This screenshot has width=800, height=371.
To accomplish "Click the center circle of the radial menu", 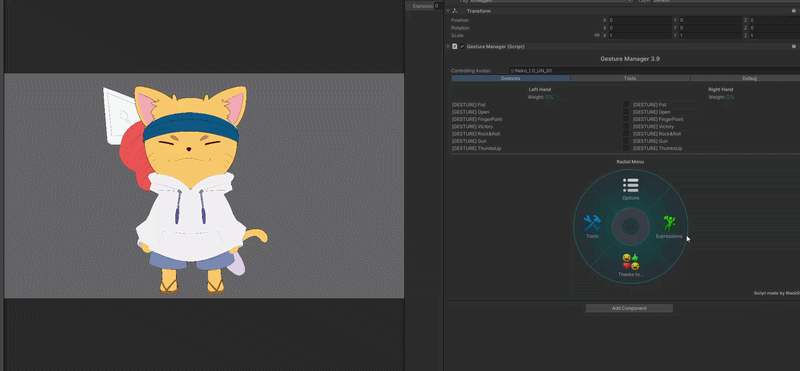I will (631, 226).
